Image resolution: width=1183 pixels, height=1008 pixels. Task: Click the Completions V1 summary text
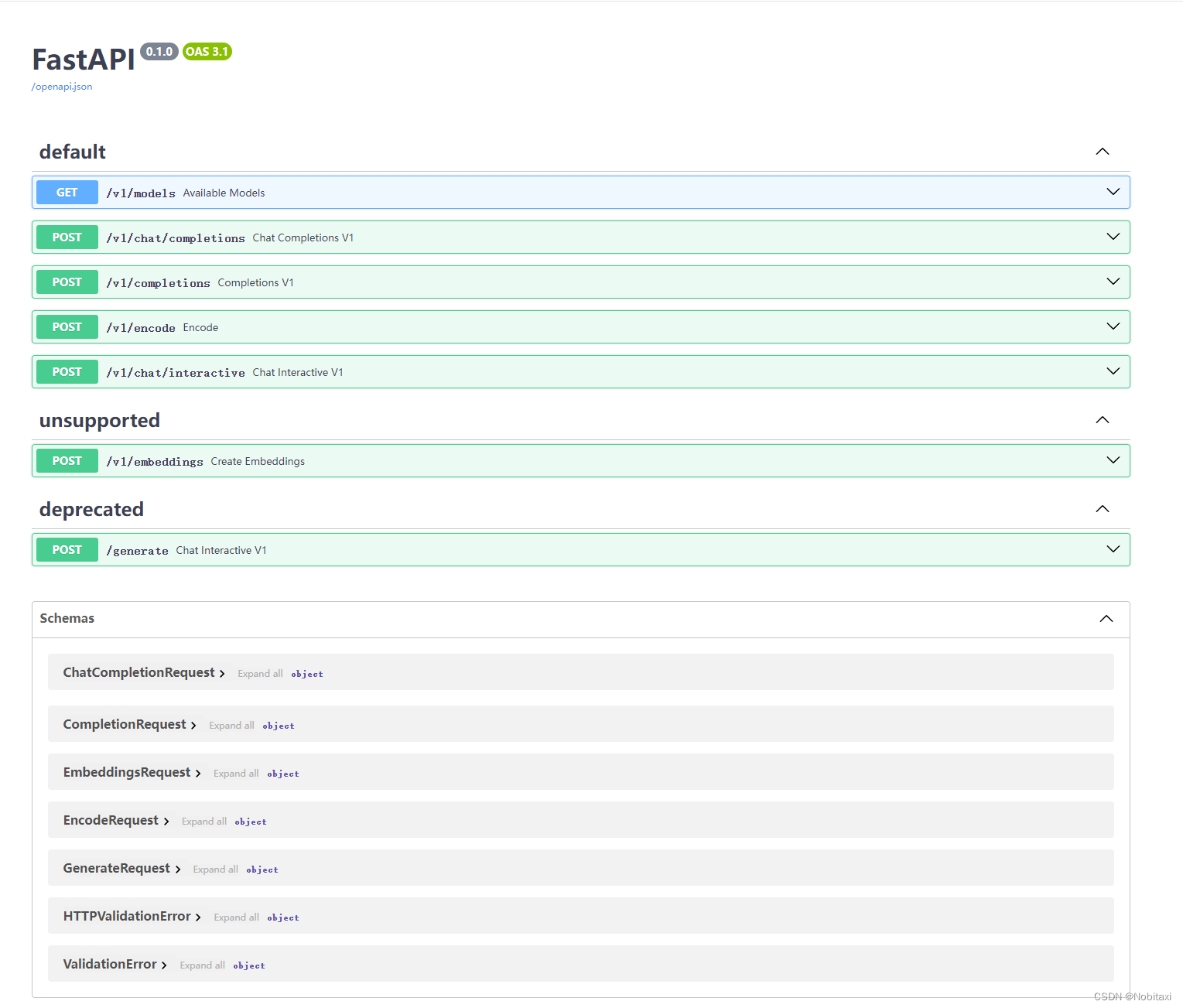pos(256,283)
